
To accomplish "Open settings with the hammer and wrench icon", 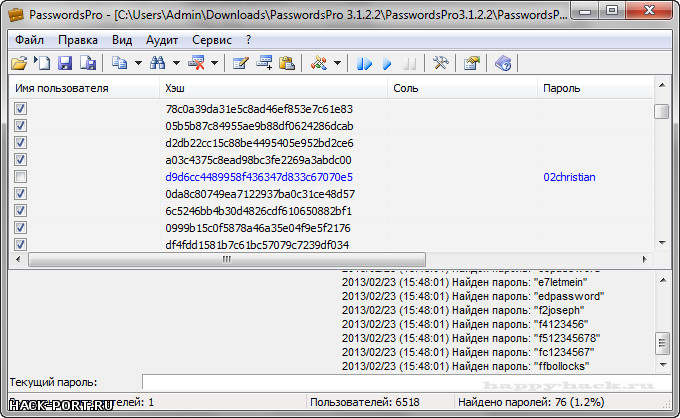I will (x=441, y=63).
